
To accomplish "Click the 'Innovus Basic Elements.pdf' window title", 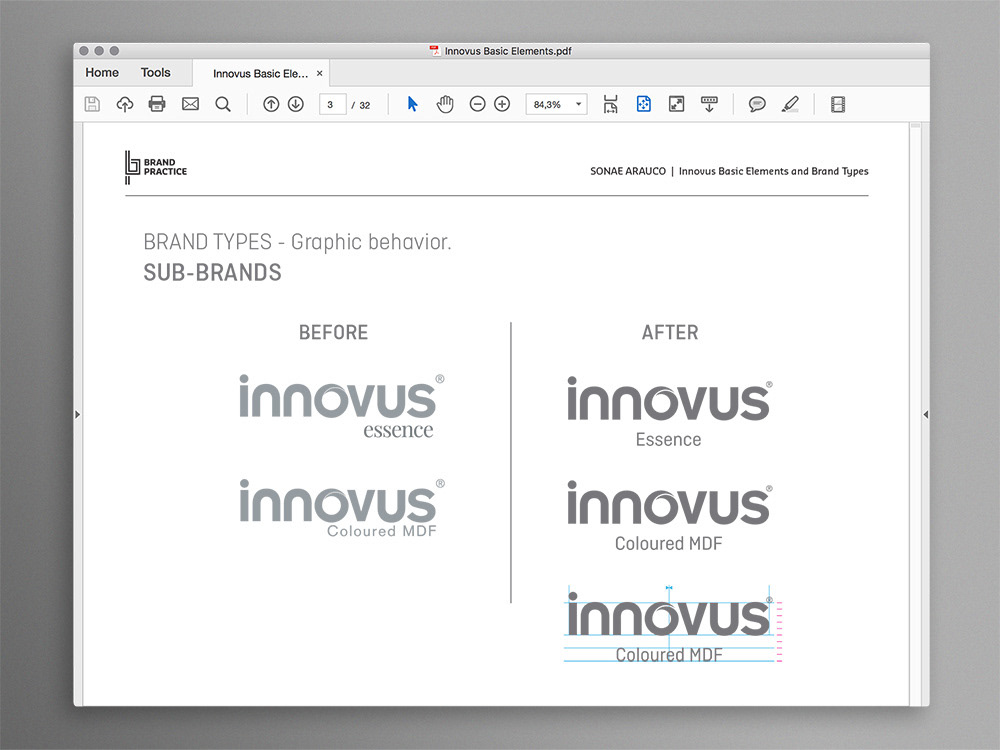I will (508, 51).
